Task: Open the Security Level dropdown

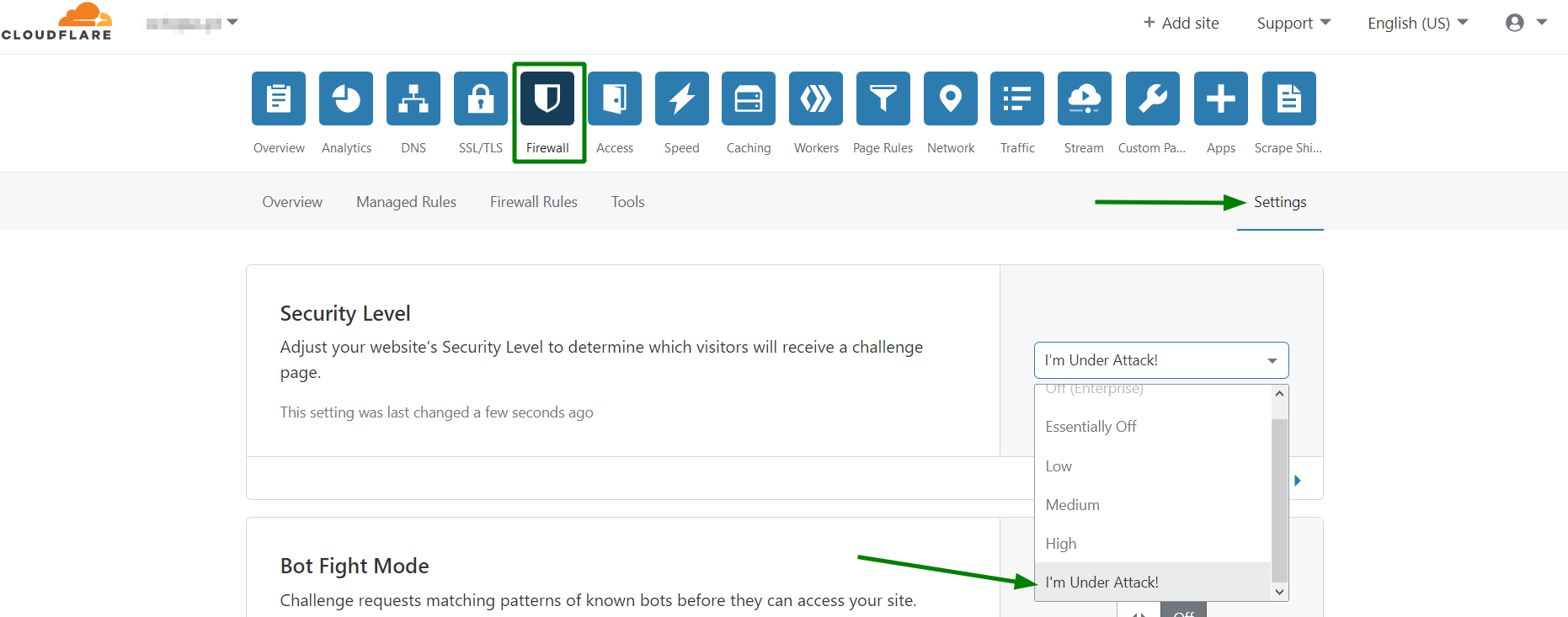Action: point(1160,360)
